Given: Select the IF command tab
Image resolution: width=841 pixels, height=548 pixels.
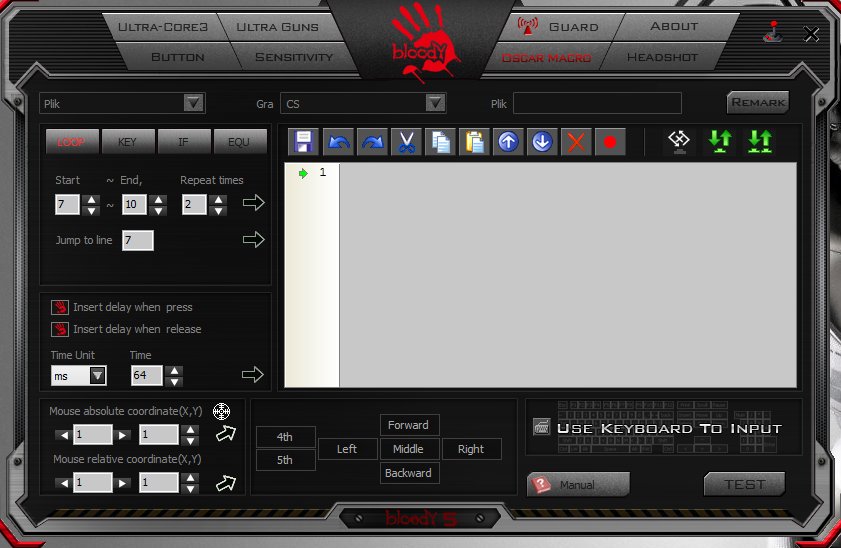Looking at the screenshot, I should tap(183, 142).
